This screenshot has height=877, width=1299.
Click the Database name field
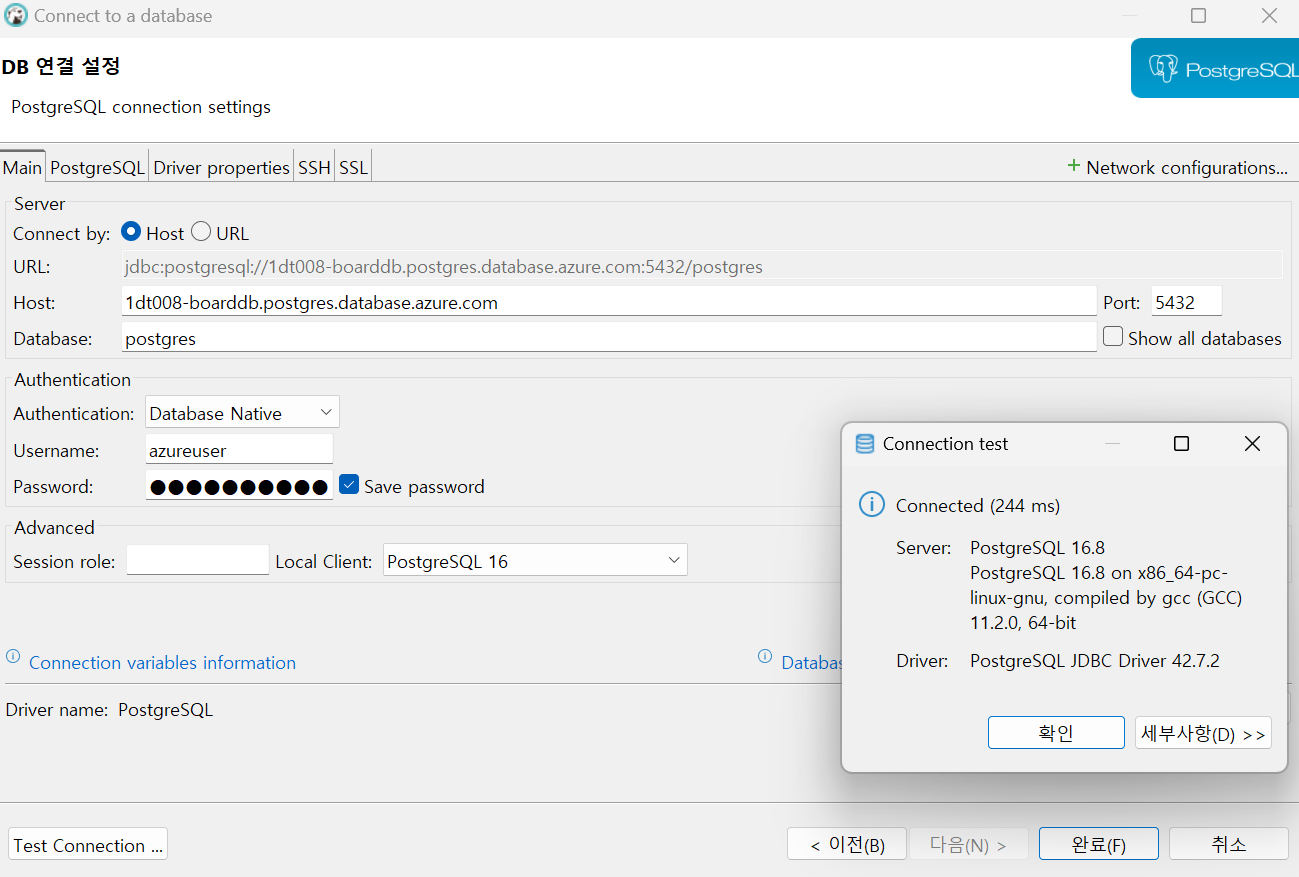pos(609,338)
